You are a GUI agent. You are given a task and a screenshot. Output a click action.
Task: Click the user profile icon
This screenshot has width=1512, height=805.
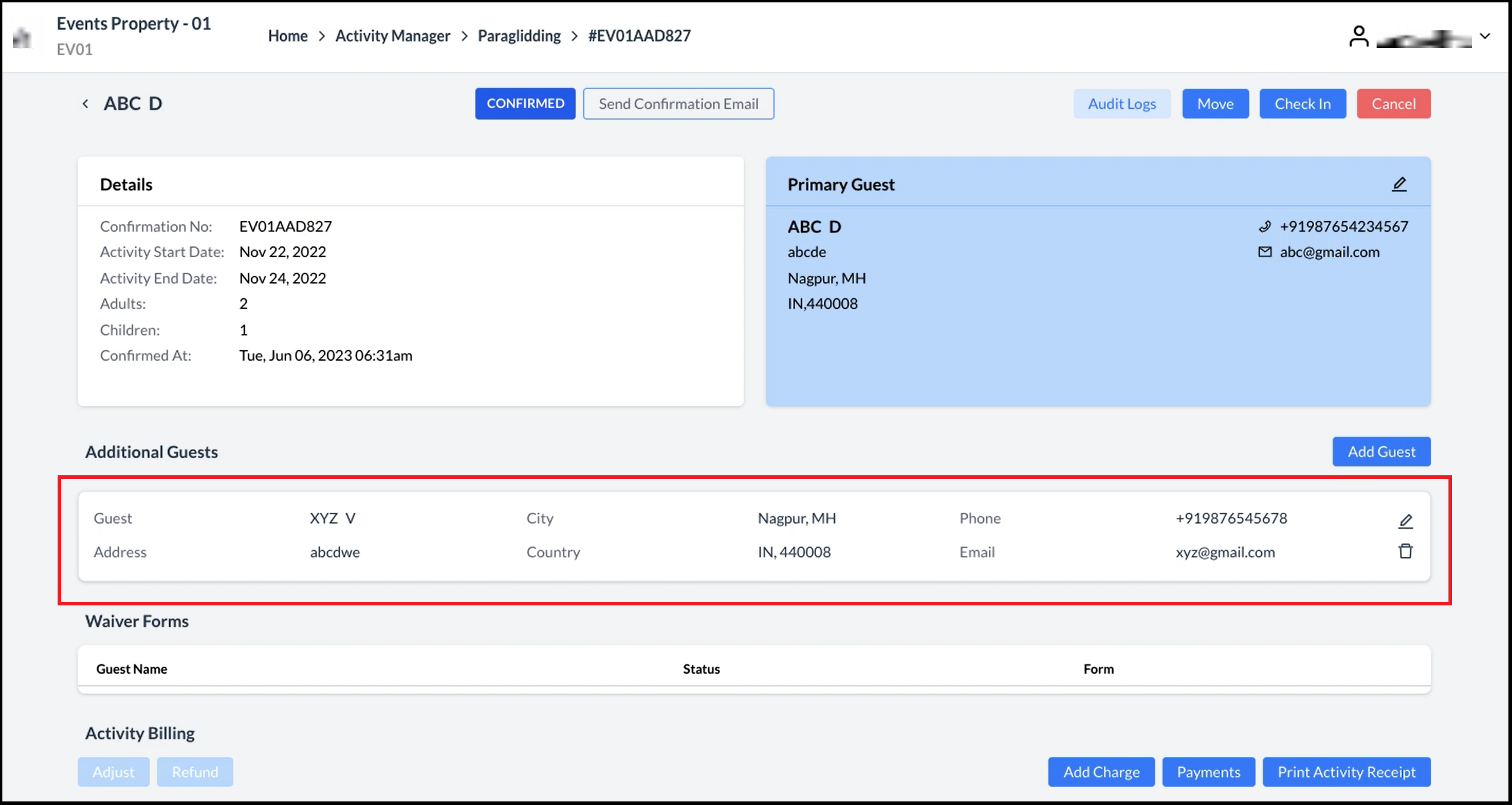[1358, 36]
